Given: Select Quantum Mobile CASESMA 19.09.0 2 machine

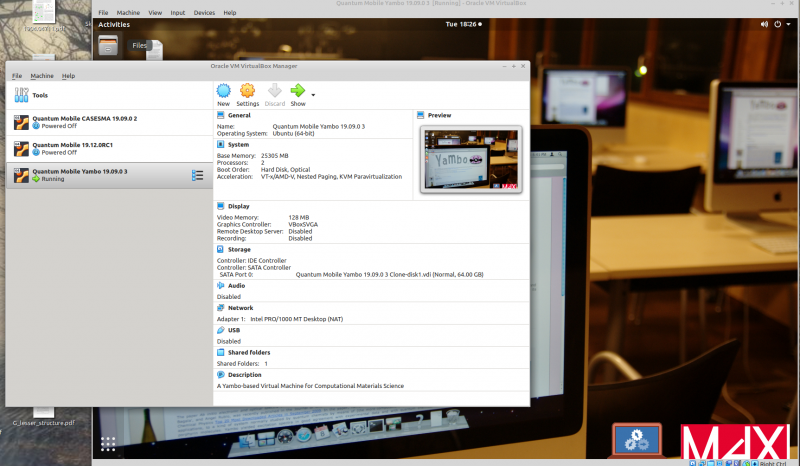Looking at the screenshot, I should (x=109, y=122).
